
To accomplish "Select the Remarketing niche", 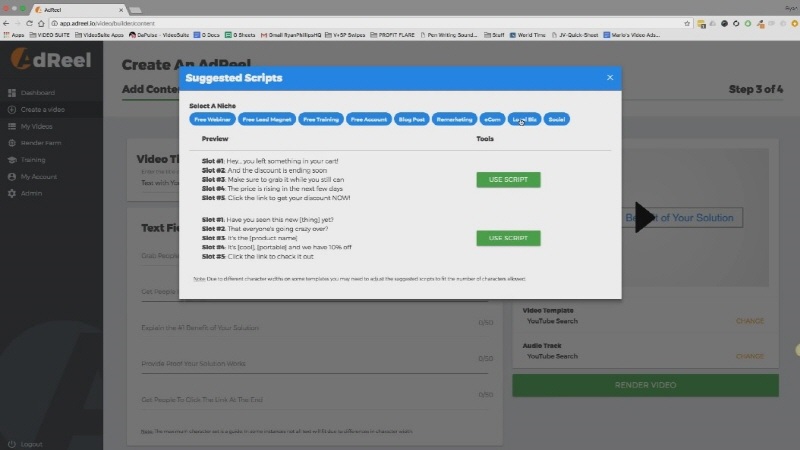I will pos(454,119).
